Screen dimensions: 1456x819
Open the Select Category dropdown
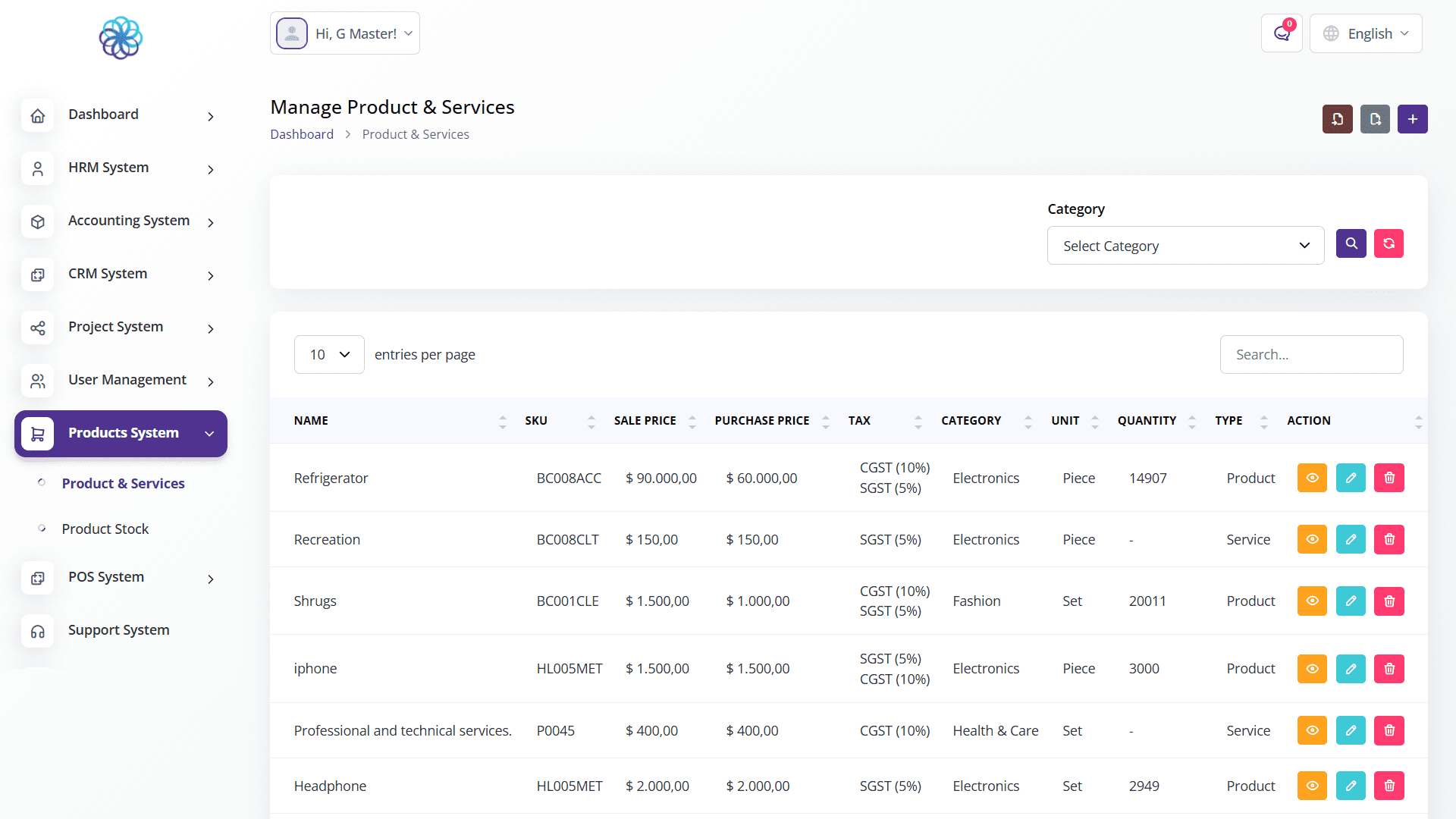tap(1185, 246)
